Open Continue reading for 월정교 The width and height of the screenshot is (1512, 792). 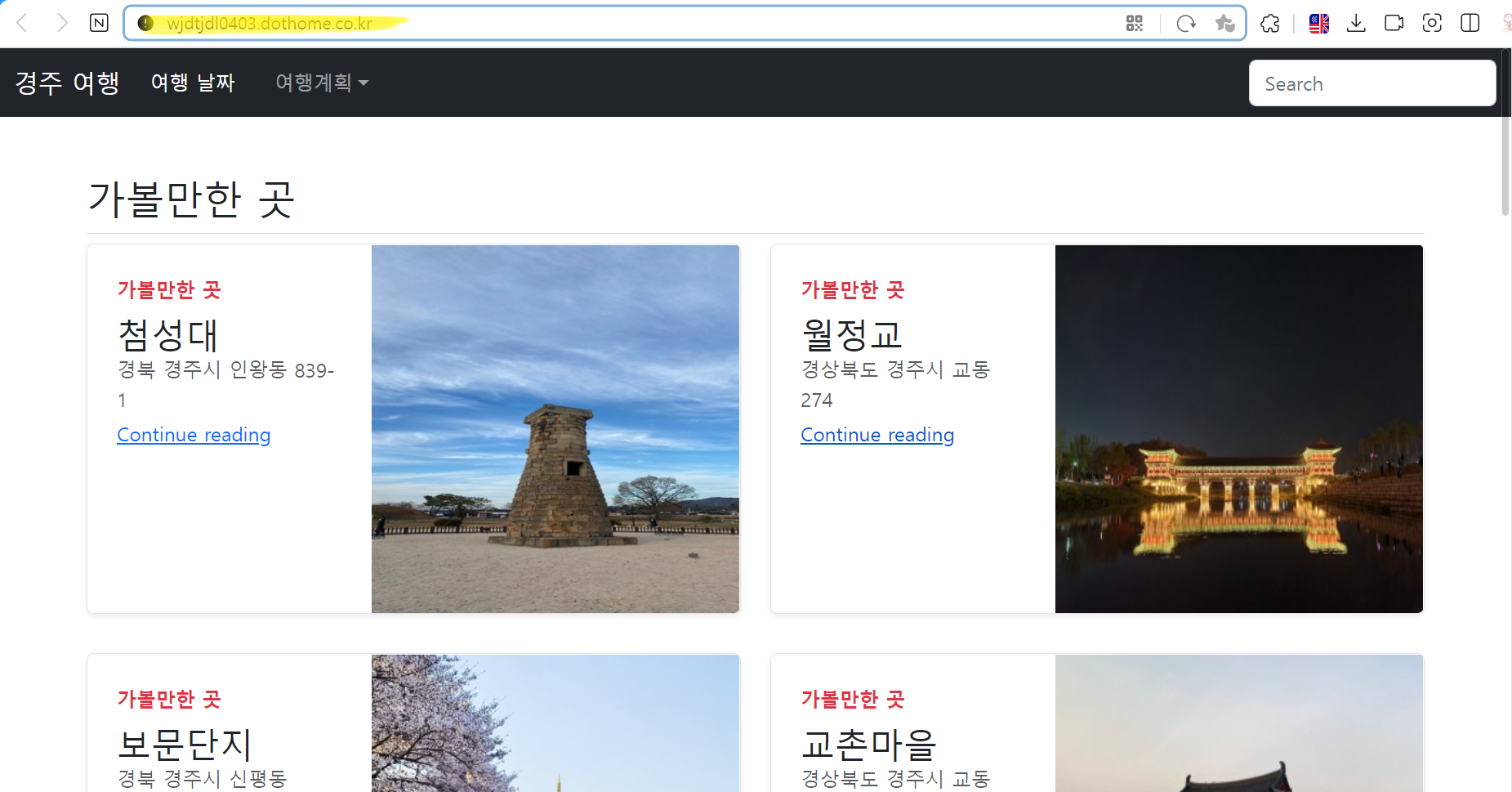pyautogui.click(x=877, y=435)
